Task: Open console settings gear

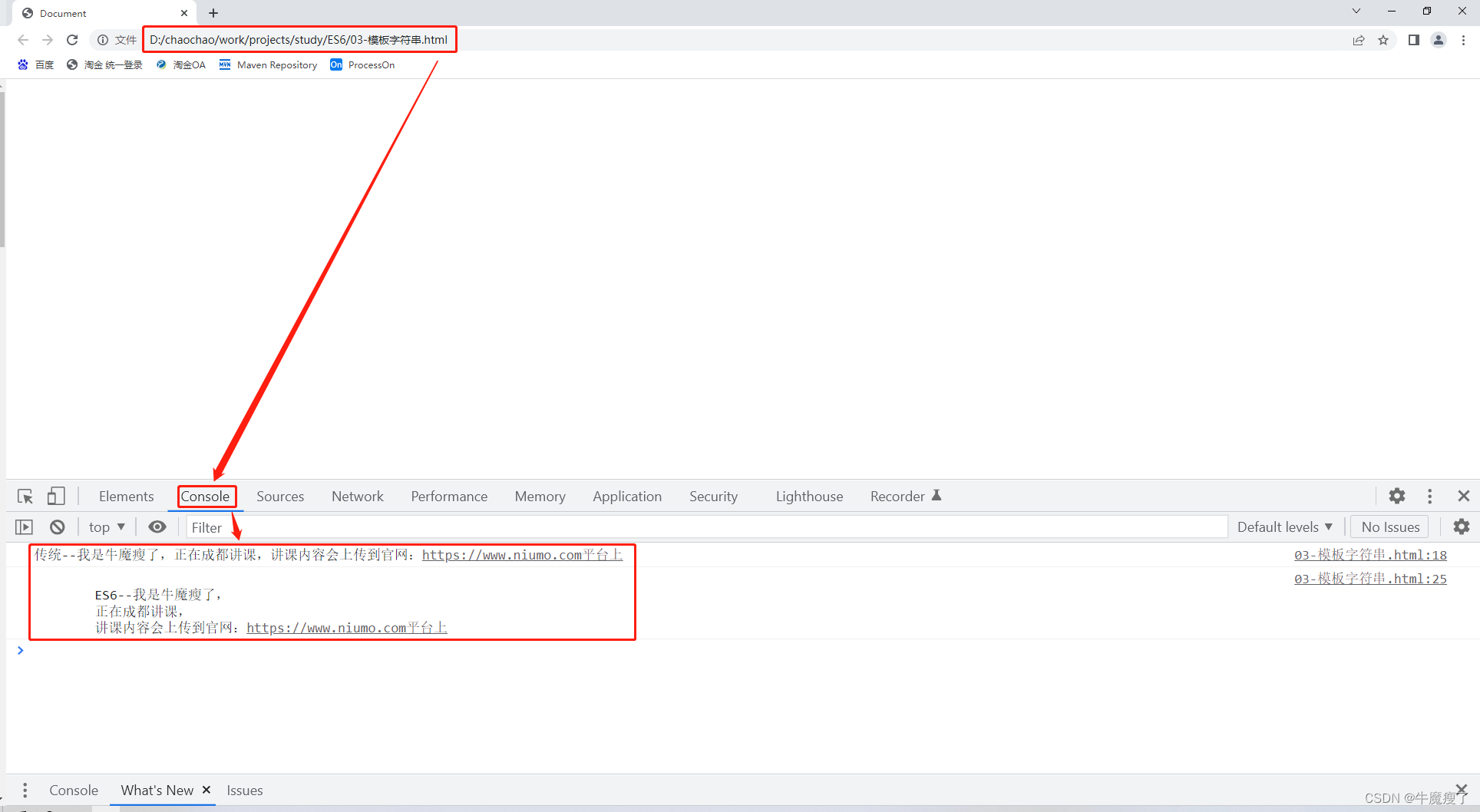Action: [x=1462, y=527]
